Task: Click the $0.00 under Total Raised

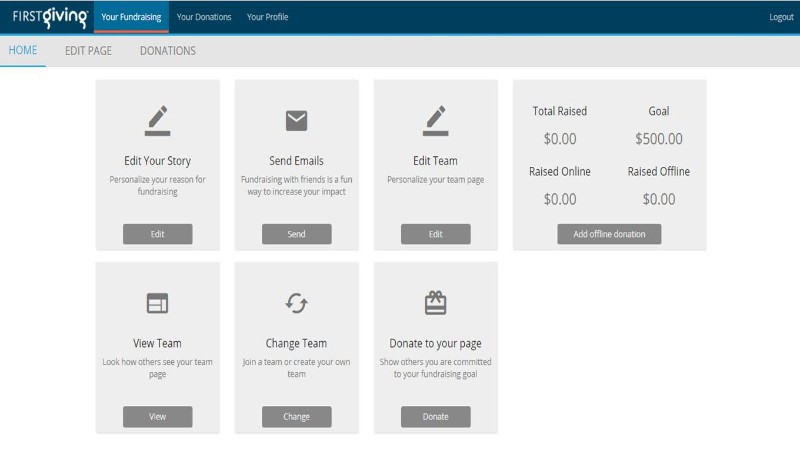Action: 560,139
